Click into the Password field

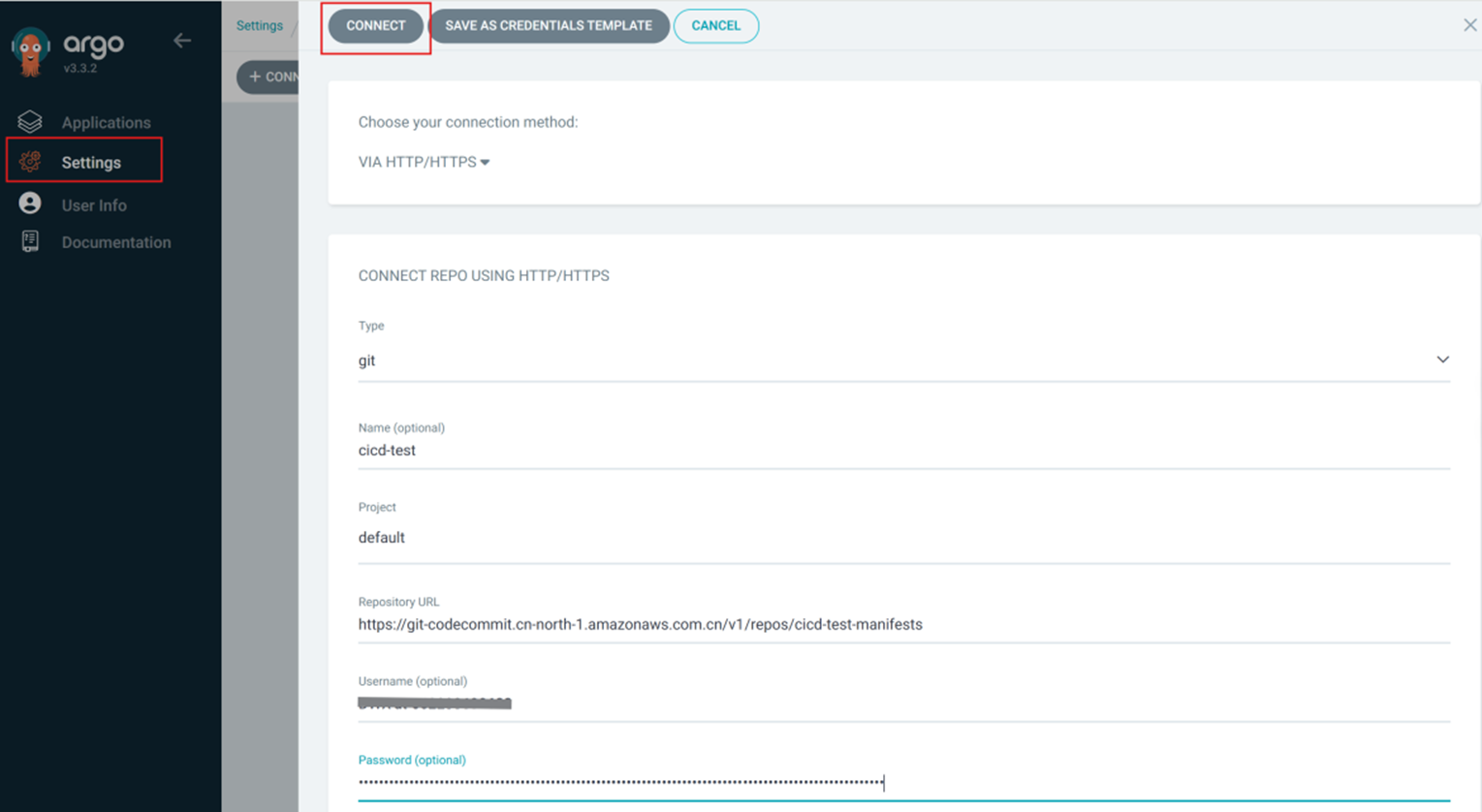point(903,782)
